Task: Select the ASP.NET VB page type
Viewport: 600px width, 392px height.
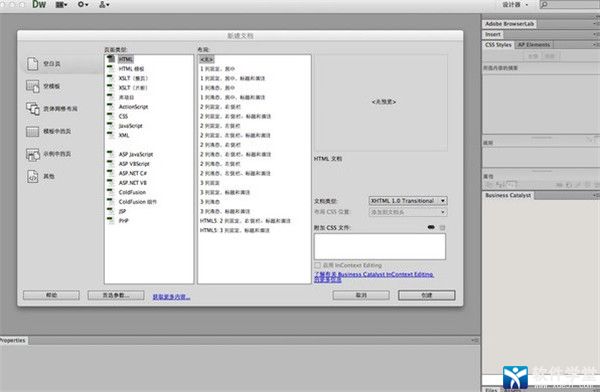Action: point(132,183)
